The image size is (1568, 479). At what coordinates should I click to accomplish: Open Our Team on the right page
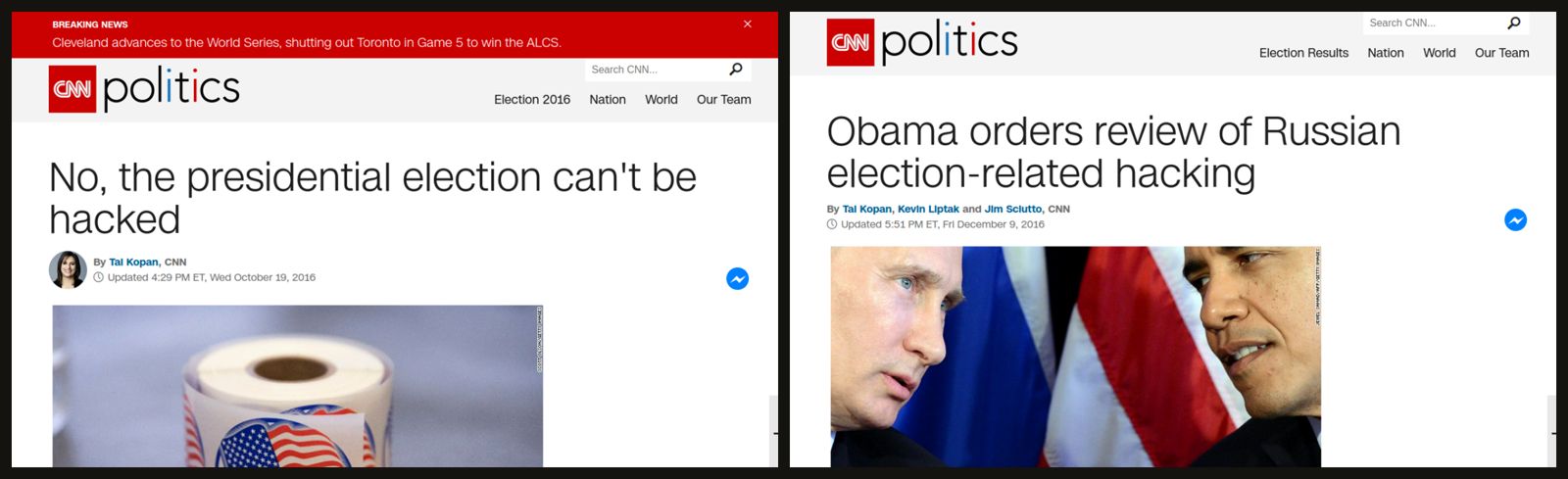pyautogui.click(x=1502, y=53)
